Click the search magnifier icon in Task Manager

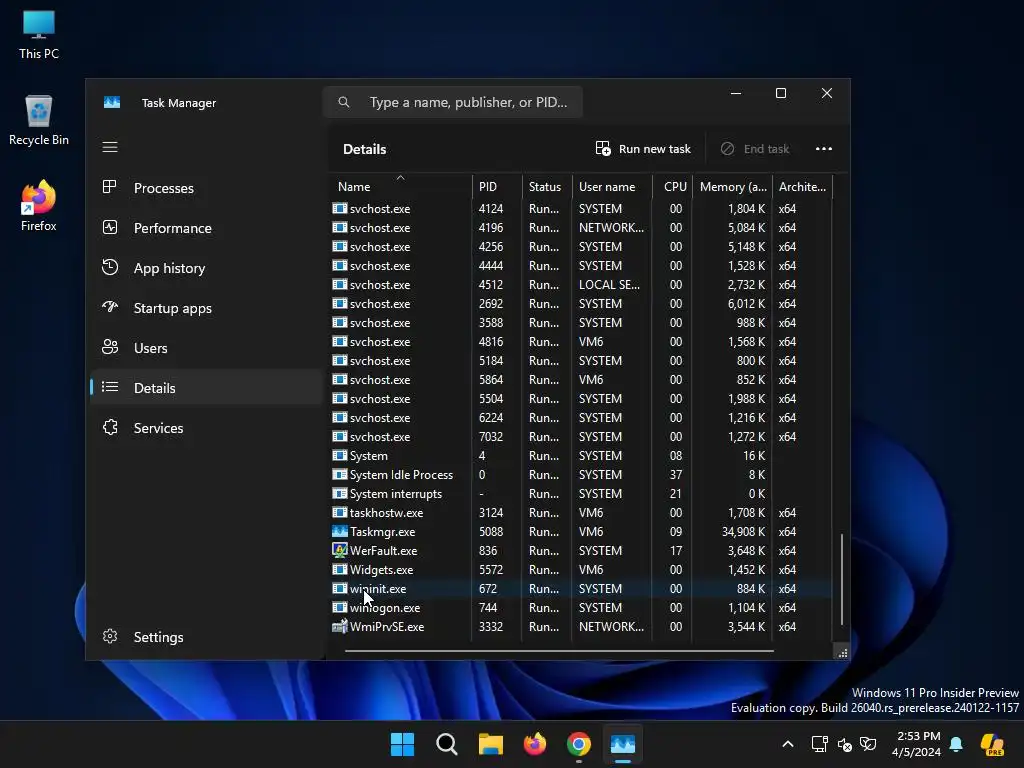344,102
